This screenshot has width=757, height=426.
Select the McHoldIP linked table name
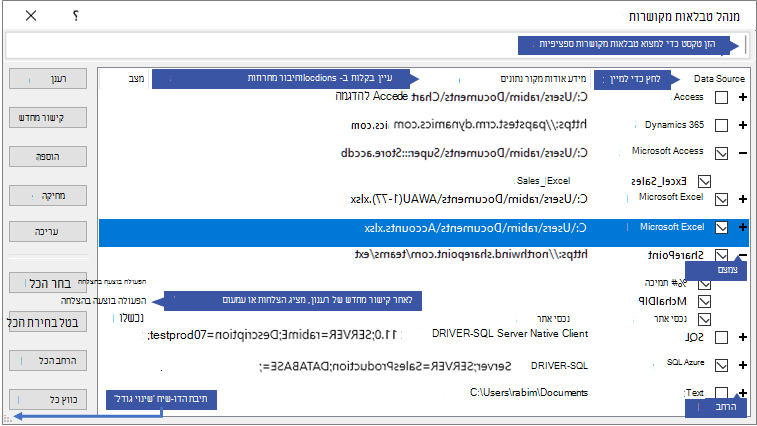click(x=662, y=301)
